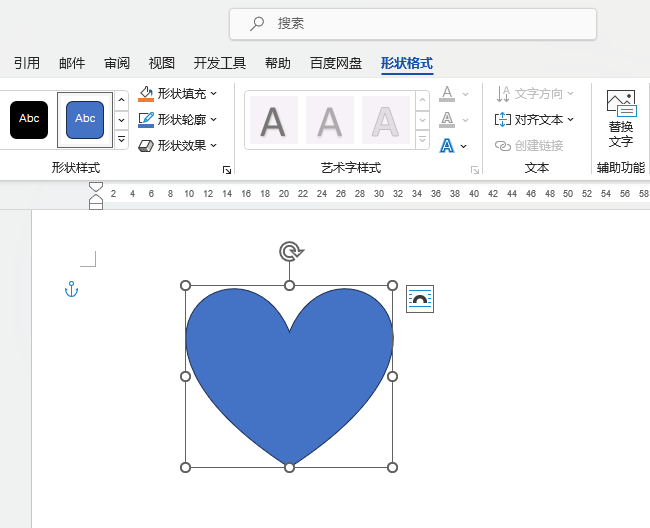Click the top-left sizing handle
650x528 pixels.
185,286
